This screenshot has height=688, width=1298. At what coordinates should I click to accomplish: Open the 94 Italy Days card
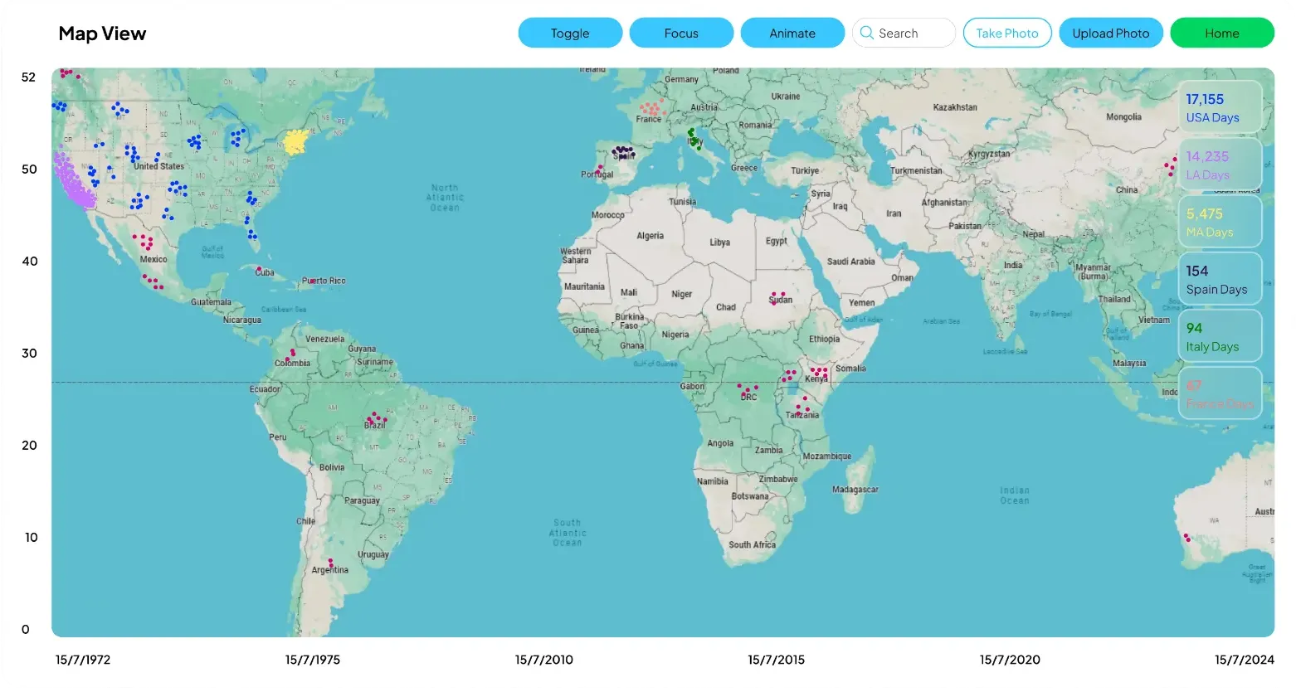pos(1219,337)
